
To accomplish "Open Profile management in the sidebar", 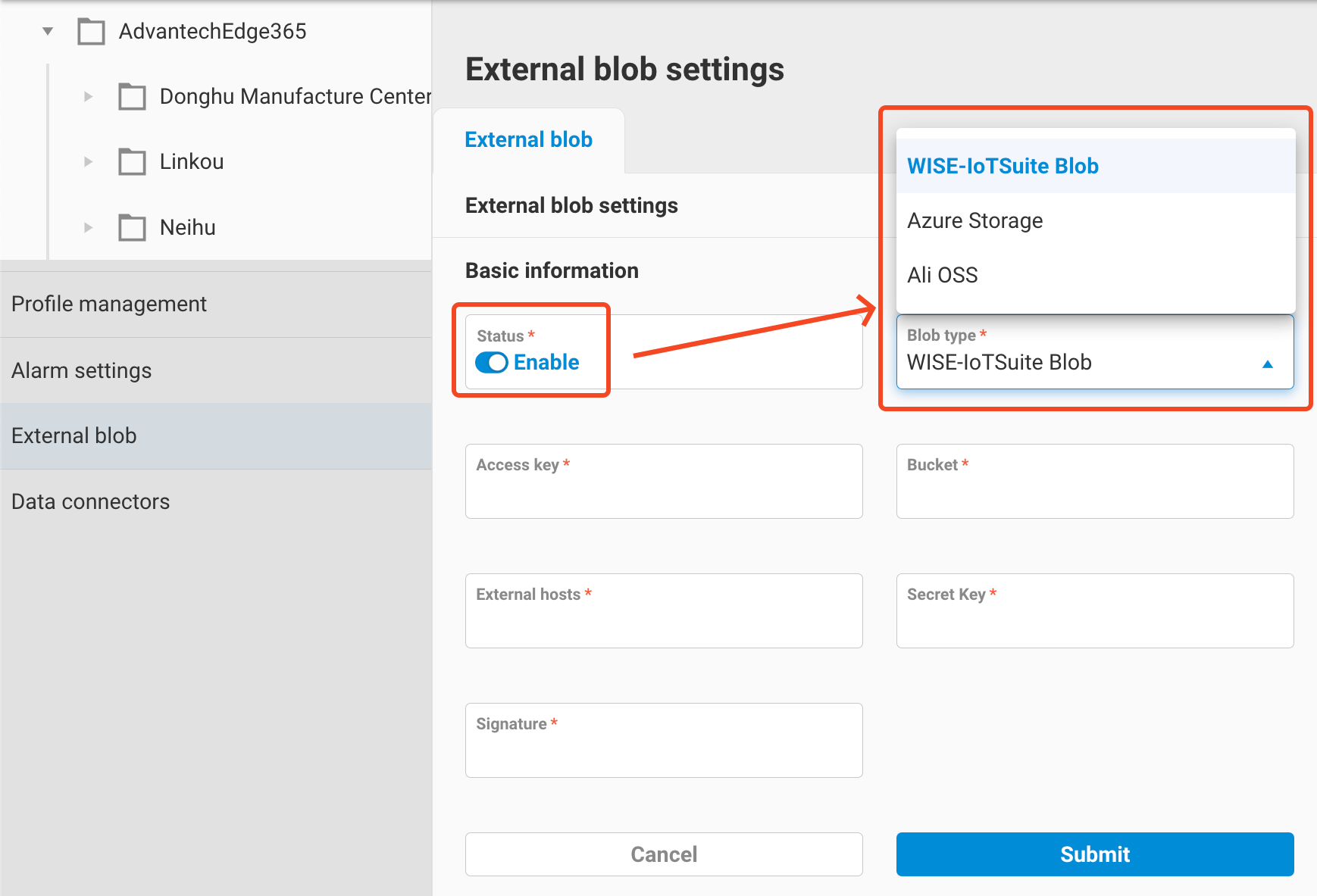I will pyautogui.click(x=109, y=304).
